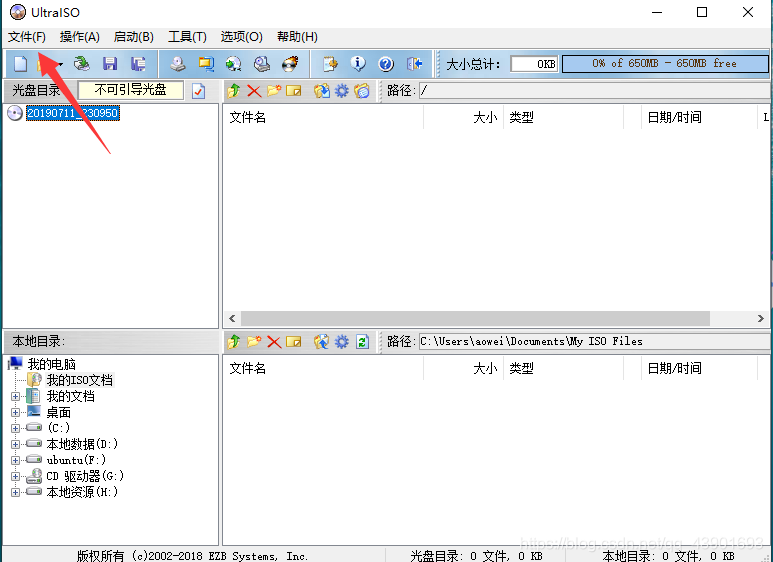Click the image properties checkmark icon
Viewport: 773px width, 562px height.
coord(198,91)
